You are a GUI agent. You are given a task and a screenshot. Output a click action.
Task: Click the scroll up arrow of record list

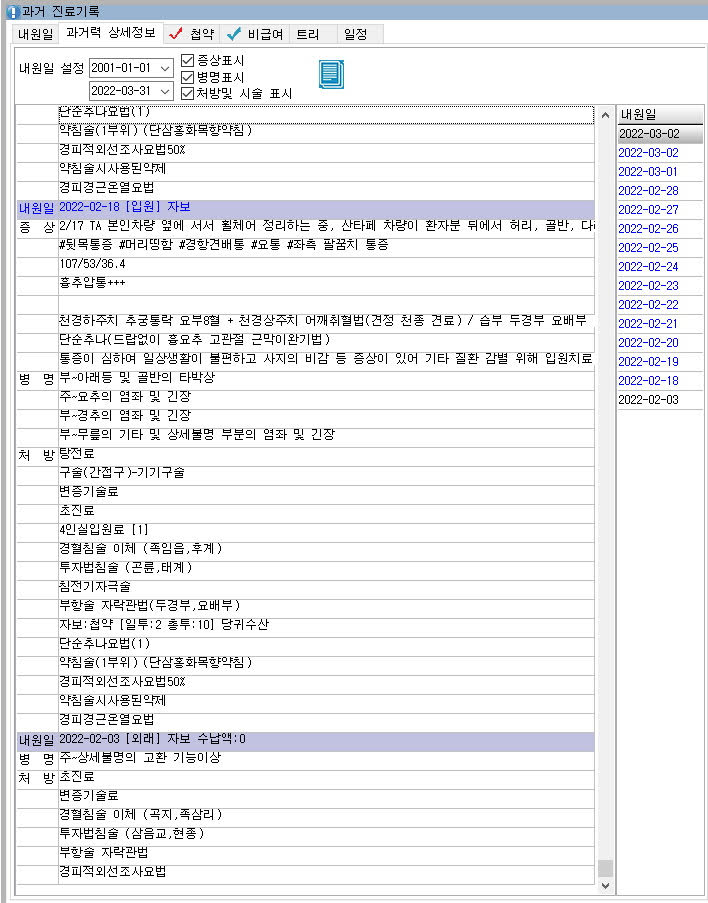tap(604, 115)
